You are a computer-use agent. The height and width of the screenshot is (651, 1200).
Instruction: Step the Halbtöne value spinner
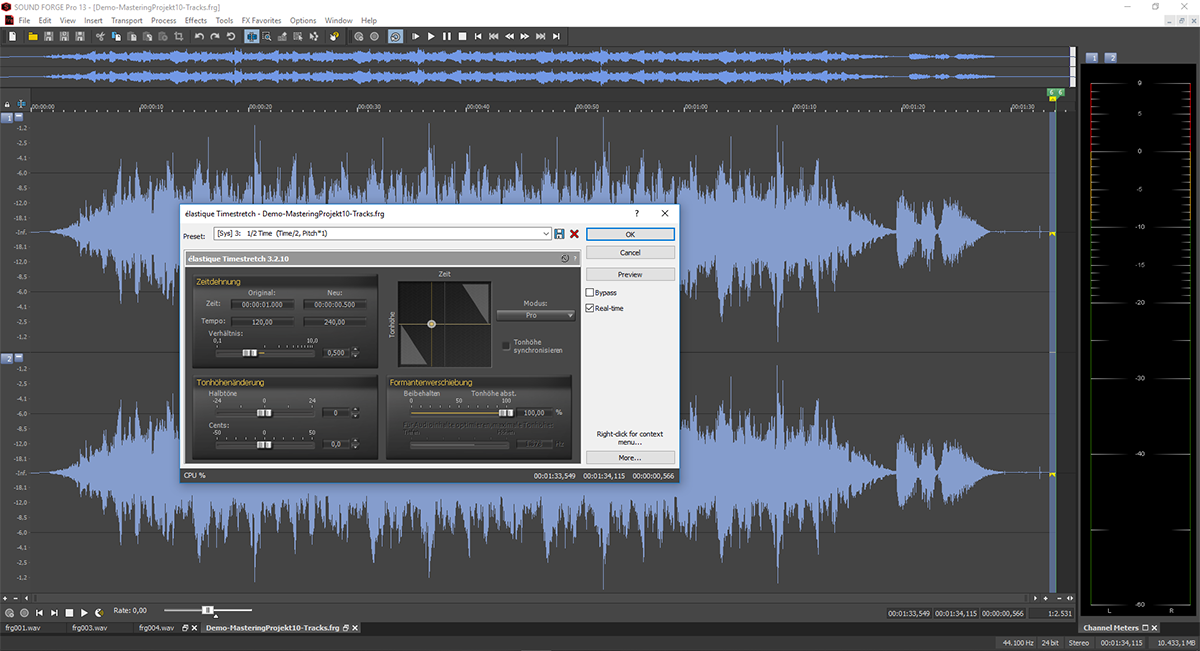pos(355,413)
